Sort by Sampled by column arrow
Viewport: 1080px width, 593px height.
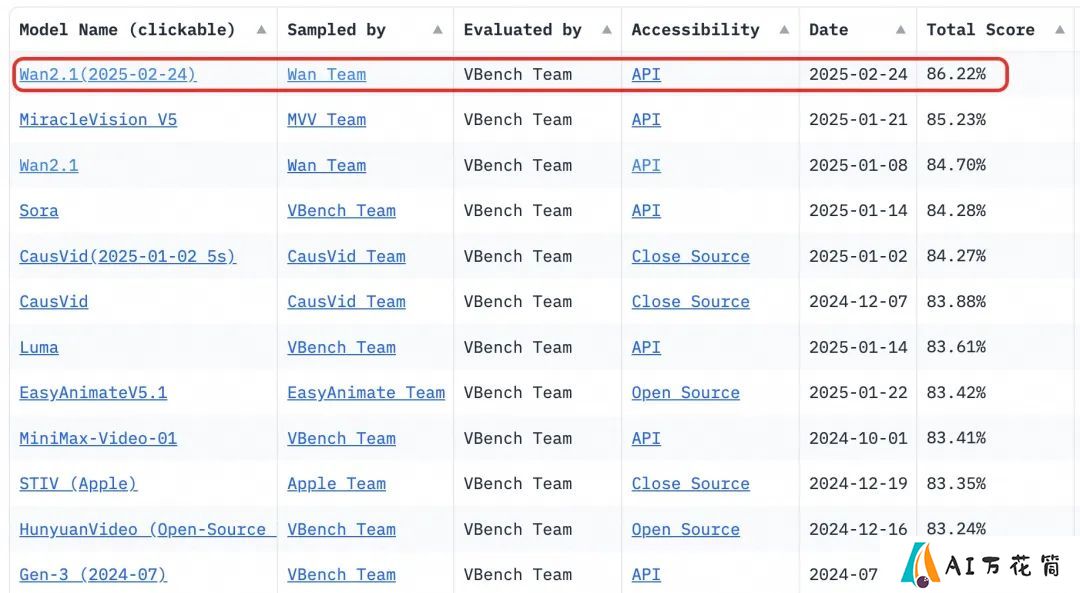click(x=437, y=30)
